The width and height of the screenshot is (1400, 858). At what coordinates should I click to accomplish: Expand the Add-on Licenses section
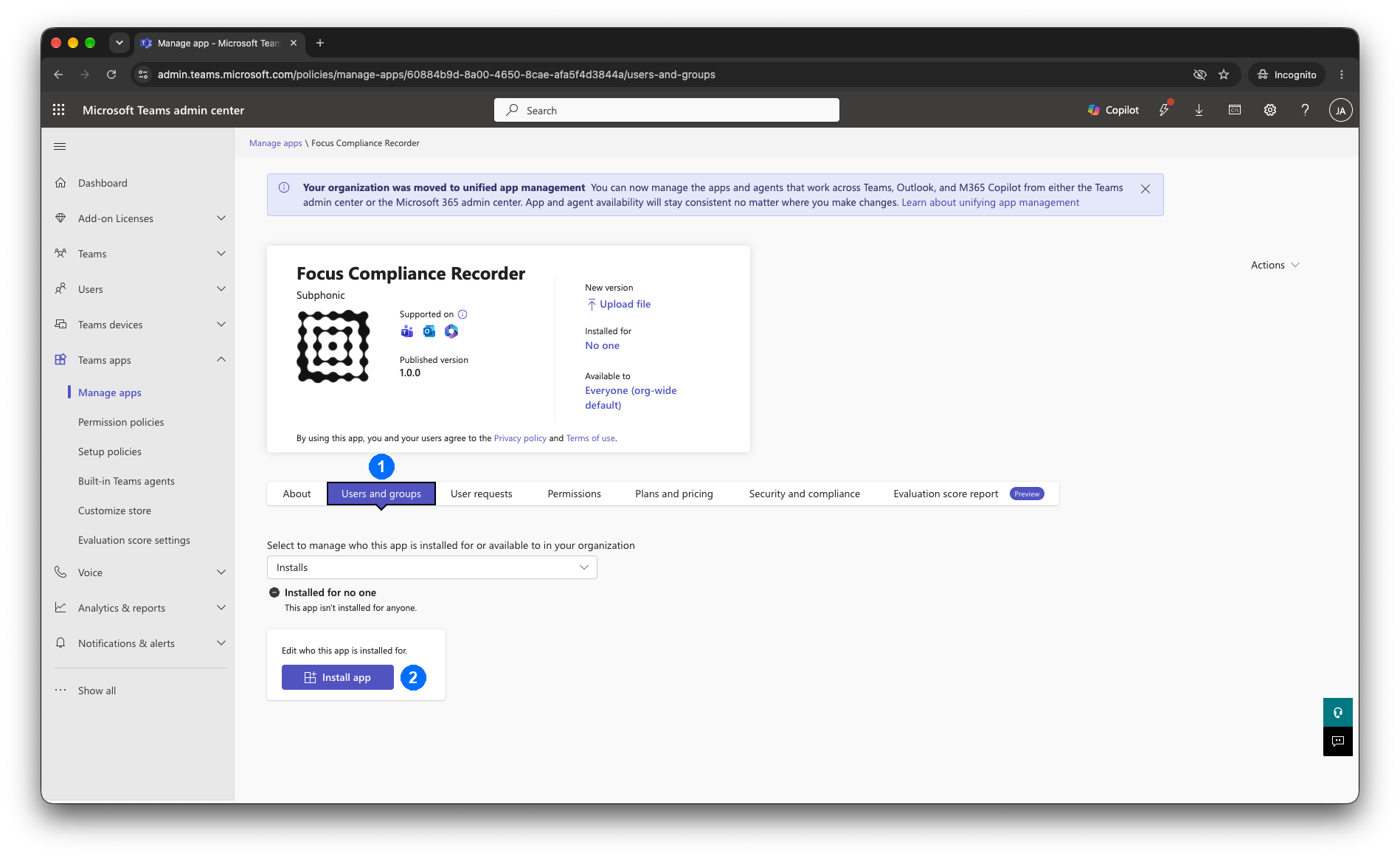point(139,218)
